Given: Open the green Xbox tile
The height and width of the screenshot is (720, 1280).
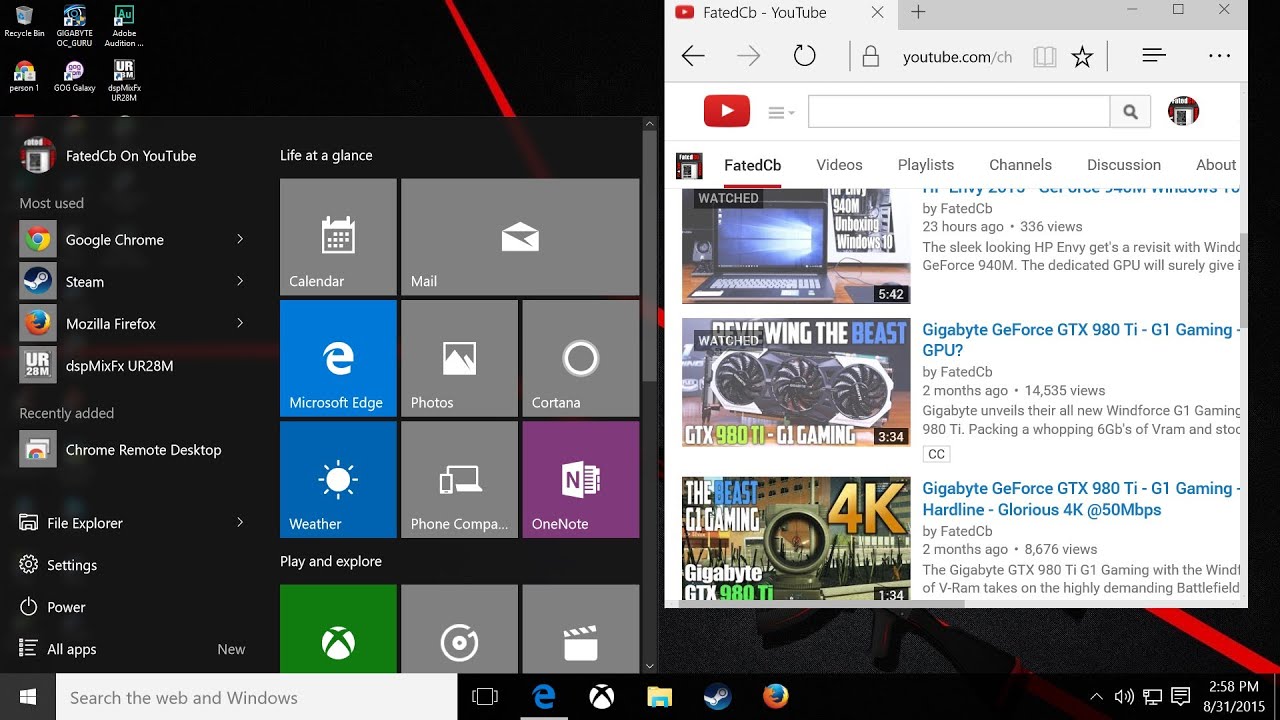Looking at the screenshot, I should tap(338, 629).
